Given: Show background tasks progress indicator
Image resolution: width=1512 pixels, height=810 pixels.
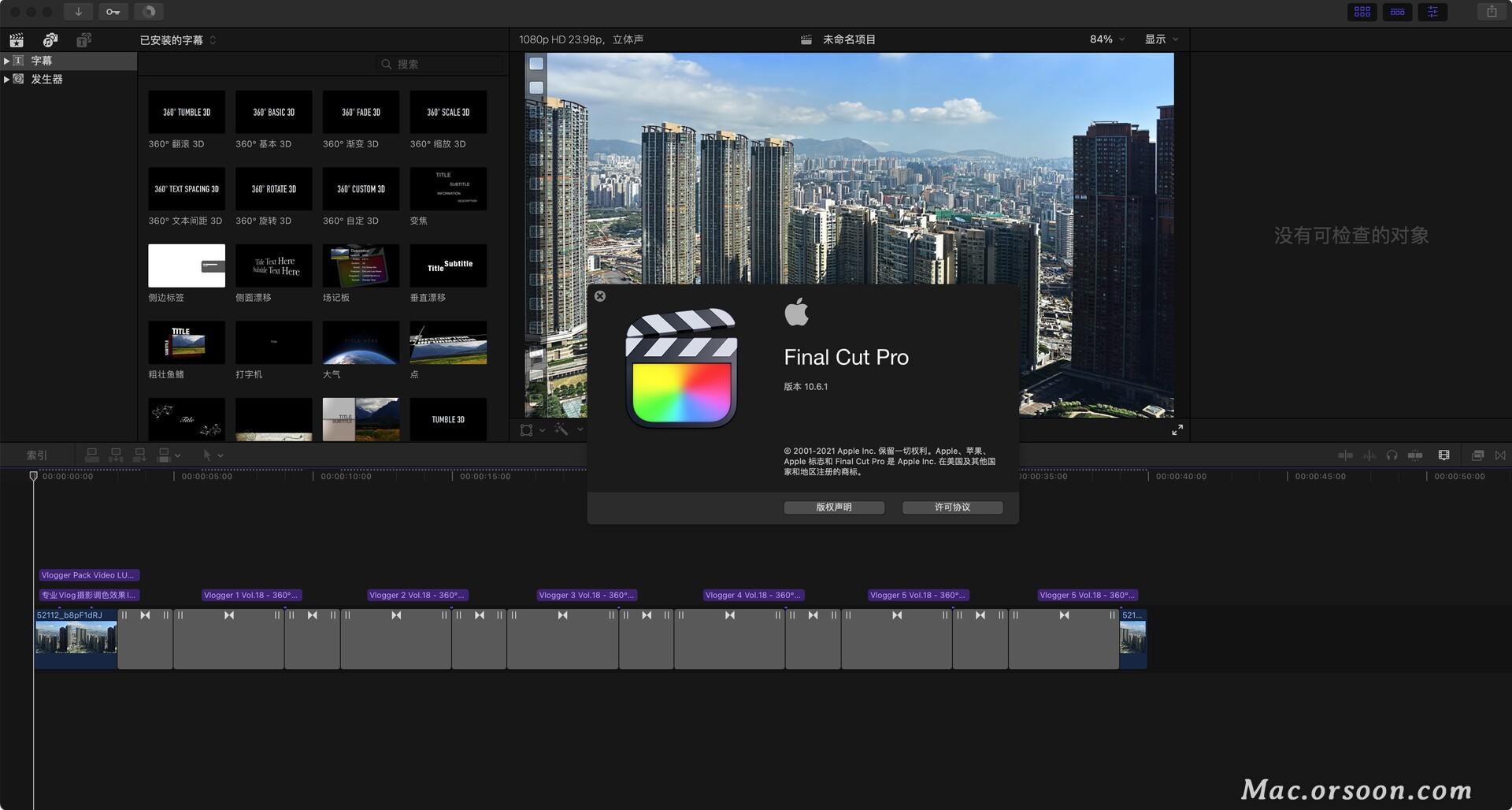Looking at the screenshot, I should [149, 12].
